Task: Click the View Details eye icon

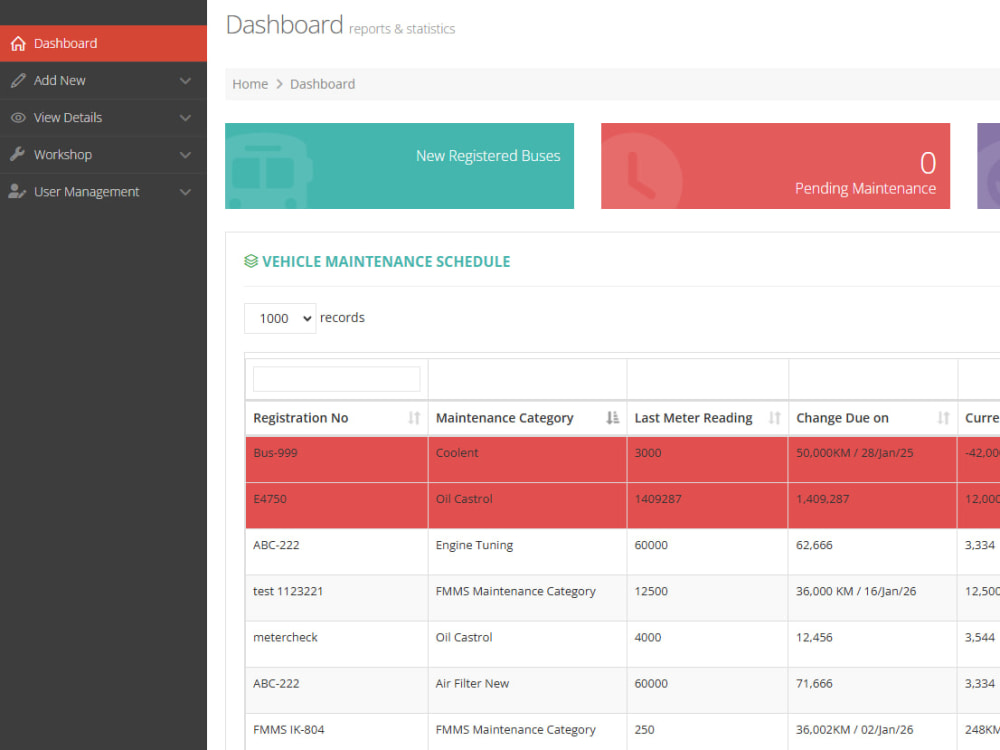Action: [18, 117]
